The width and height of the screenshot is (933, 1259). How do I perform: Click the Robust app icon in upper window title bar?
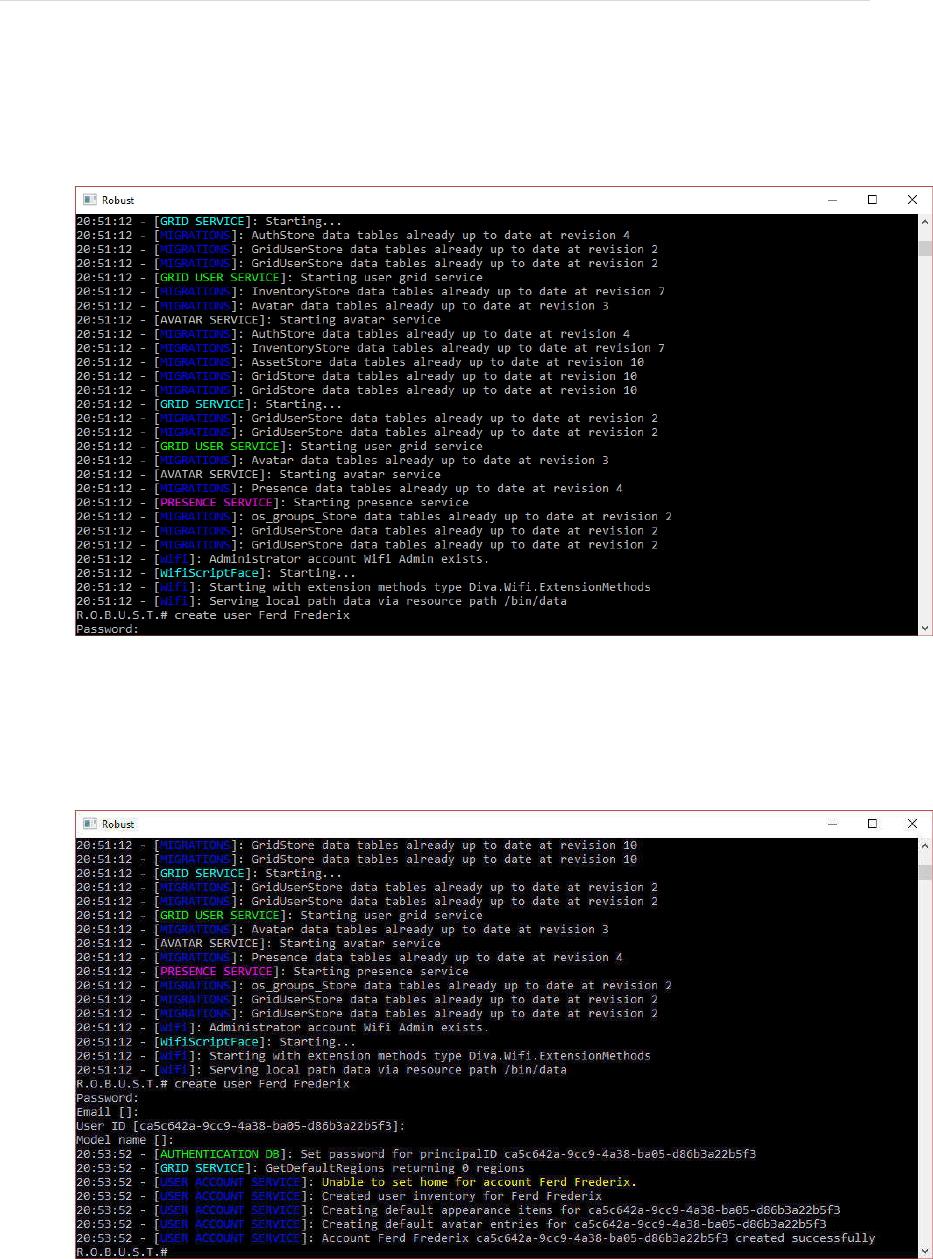point(90,200)
